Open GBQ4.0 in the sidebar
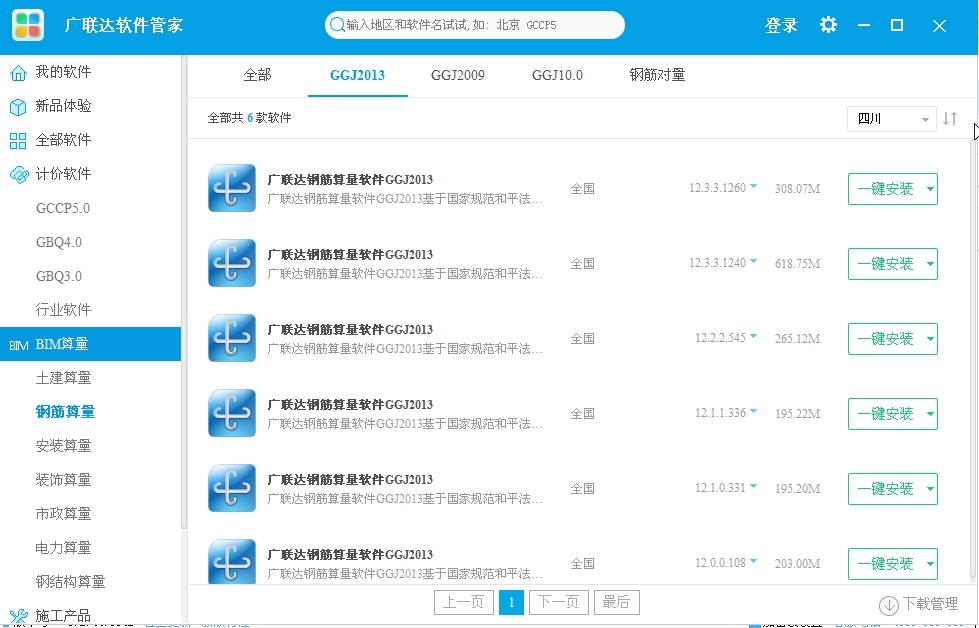 pyautogui.click(x=59, y=242)
